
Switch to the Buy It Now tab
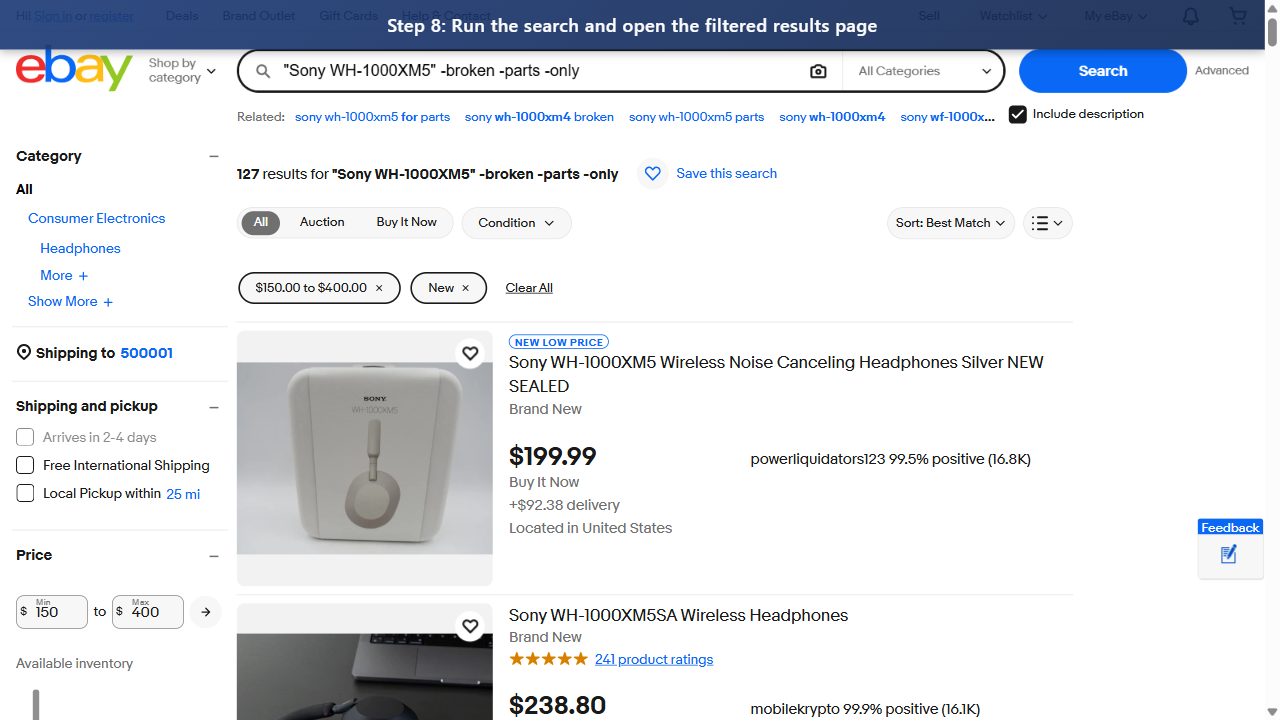406,222
